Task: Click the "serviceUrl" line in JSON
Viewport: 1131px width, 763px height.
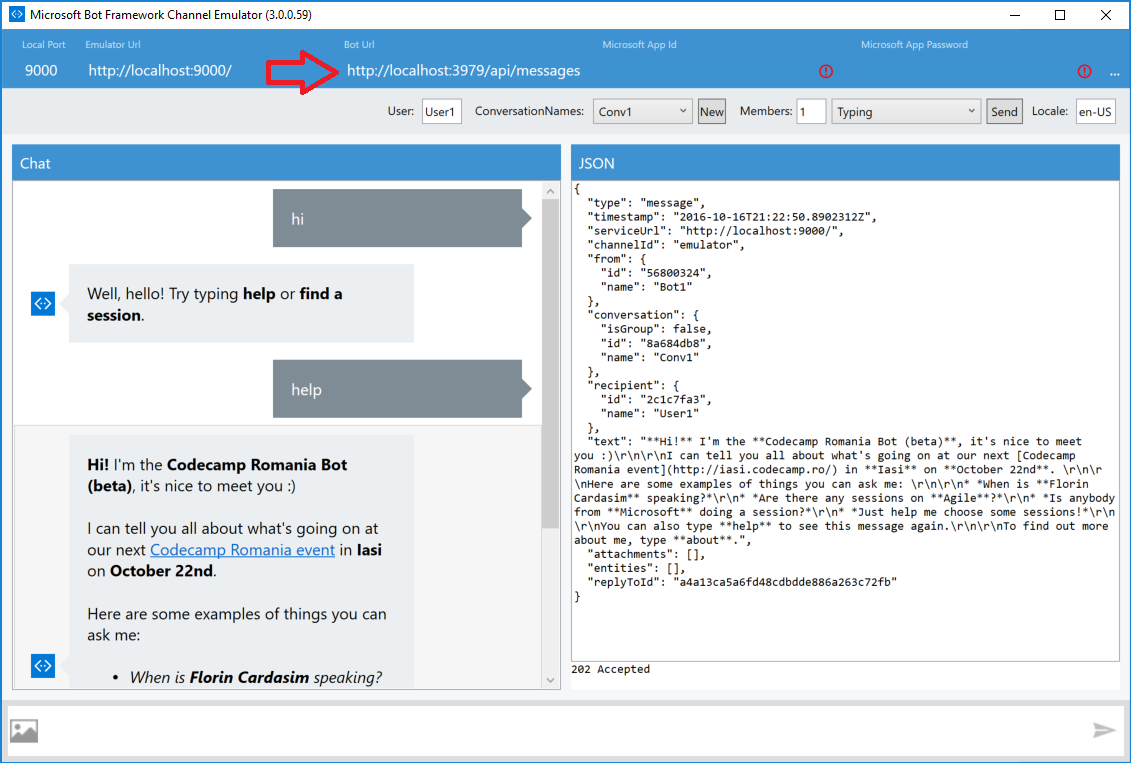Action: pos(716,231)
